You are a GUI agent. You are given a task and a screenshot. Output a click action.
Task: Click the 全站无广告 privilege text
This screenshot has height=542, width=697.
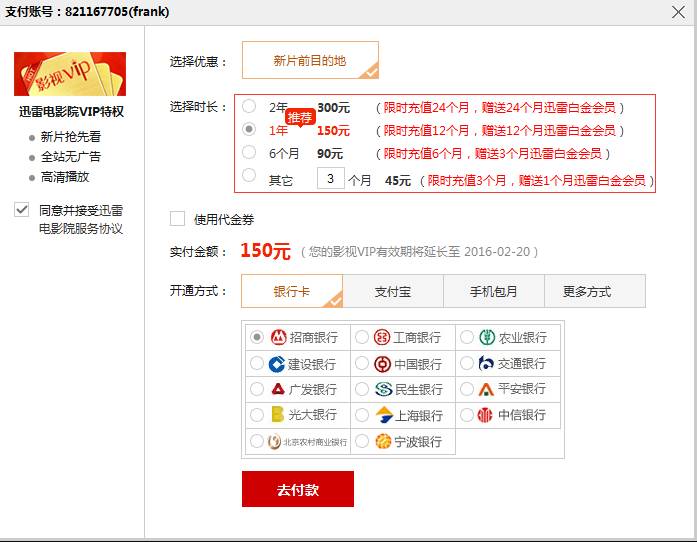(71, 157)
